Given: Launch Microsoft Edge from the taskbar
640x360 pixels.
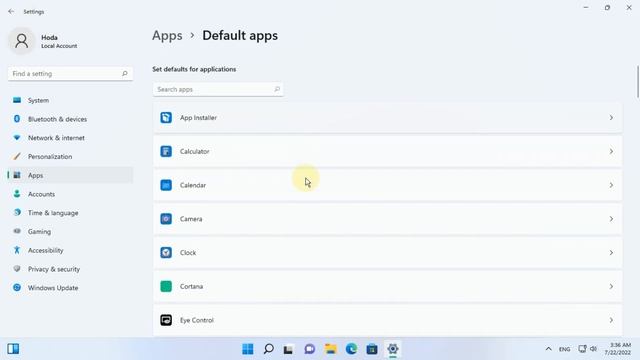Looking at the screenshot, I should pos(351,349).
